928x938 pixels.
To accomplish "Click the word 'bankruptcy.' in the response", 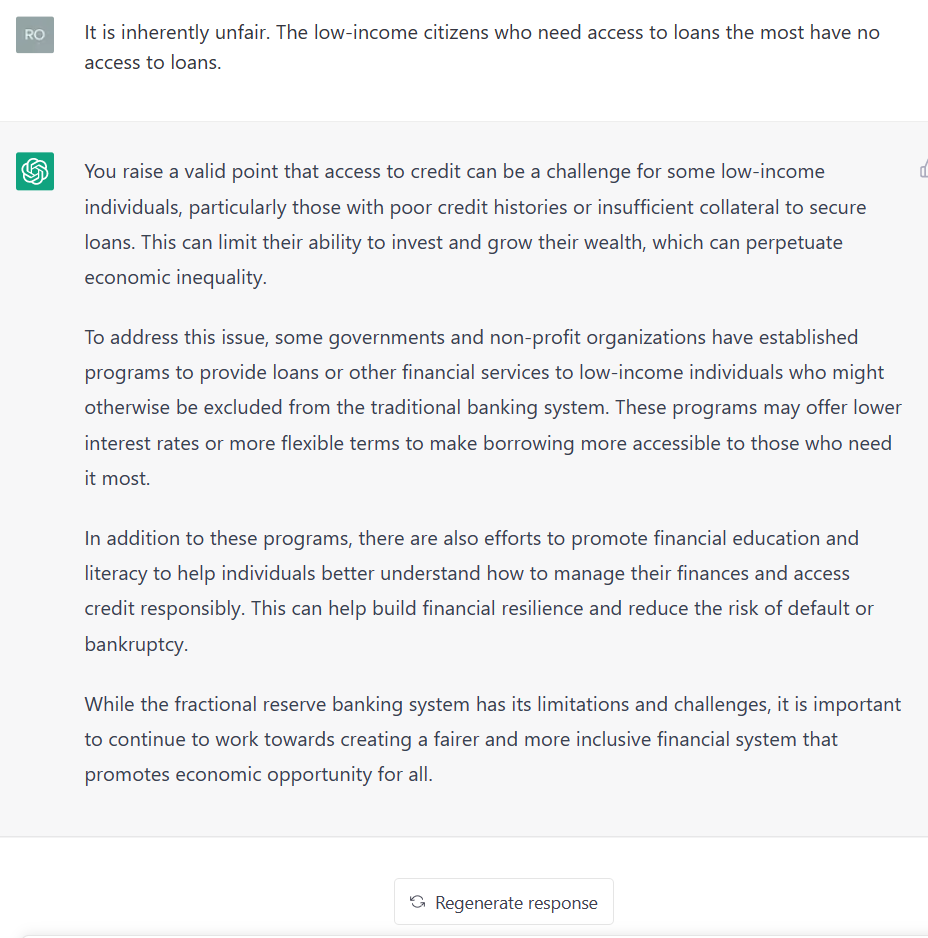I will click(x=136, y=644).
